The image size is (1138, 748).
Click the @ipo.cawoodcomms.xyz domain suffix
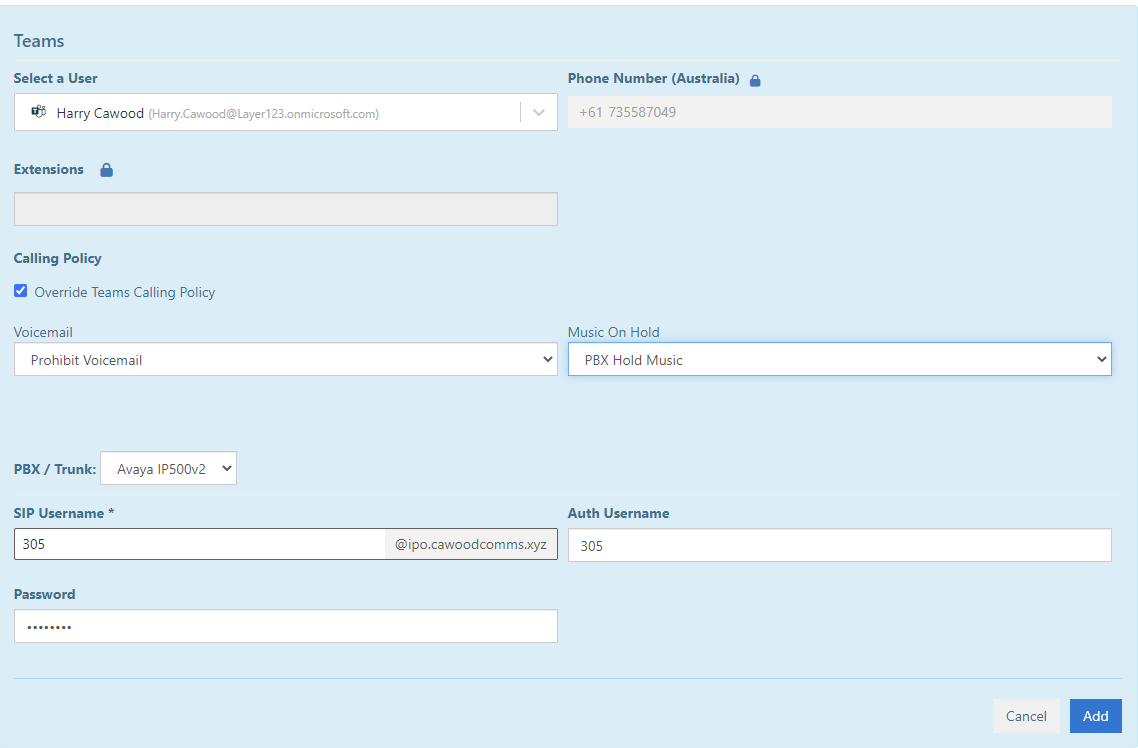[x=471, y=544]
